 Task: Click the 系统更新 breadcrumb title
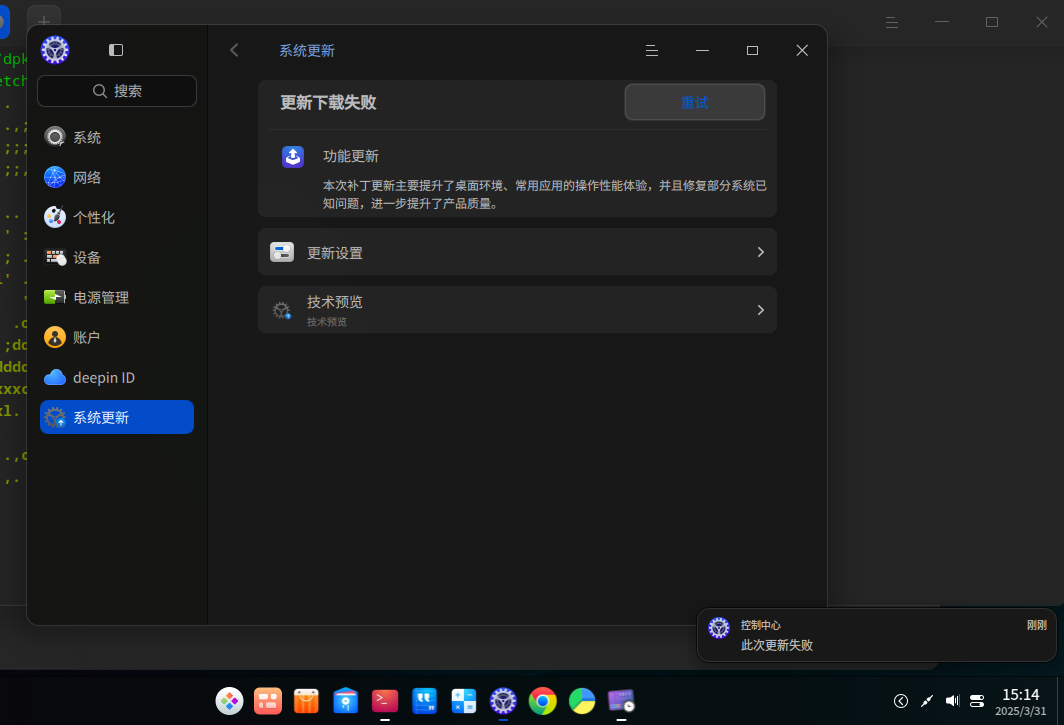coord(307,51)
